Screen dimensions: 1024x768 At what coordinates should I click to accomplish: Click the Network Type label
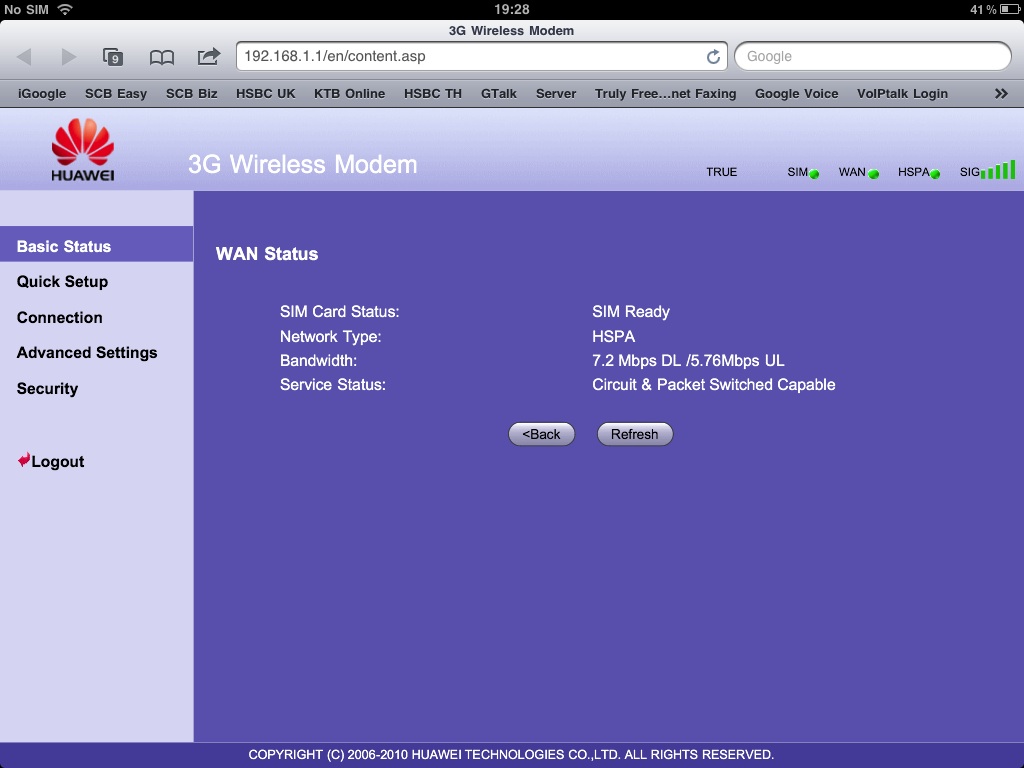[330, 336]
